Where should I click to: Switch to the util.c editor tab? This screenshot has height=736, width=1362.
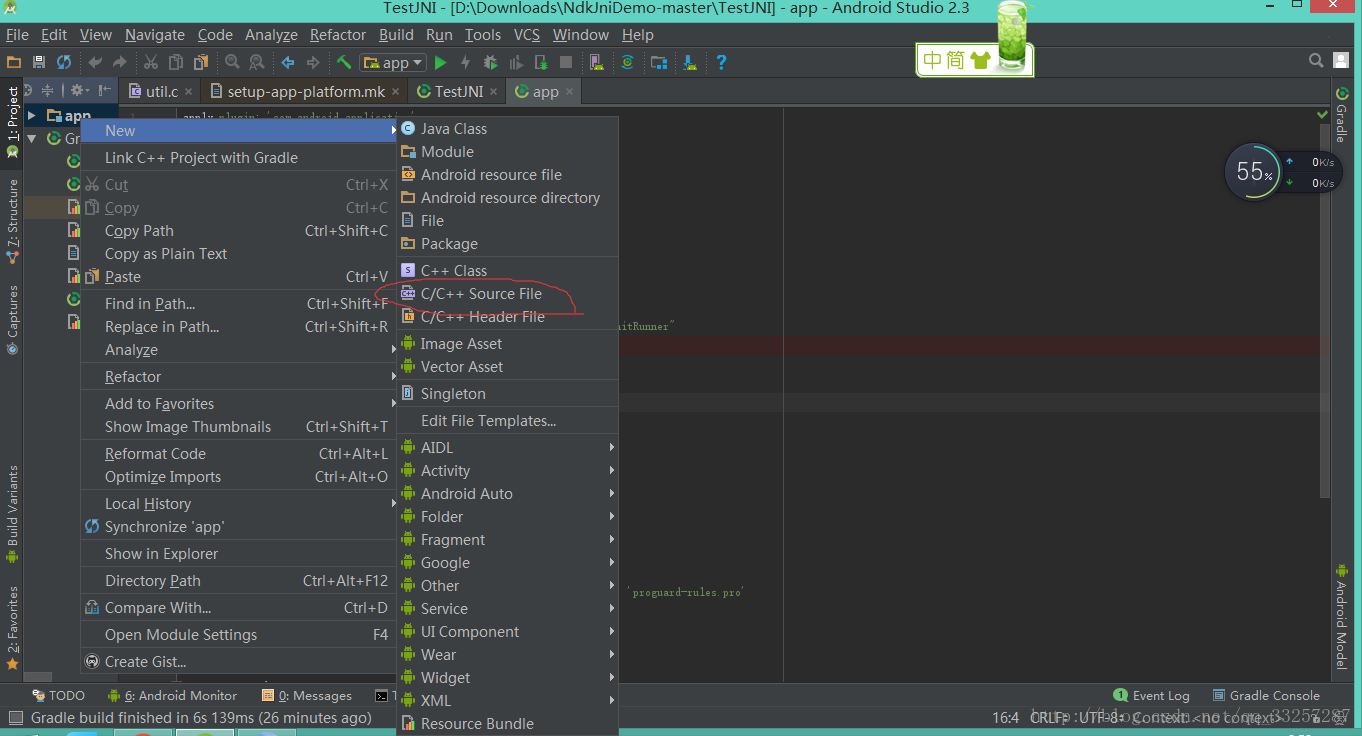pyautogui.click(x=161, y=91)
